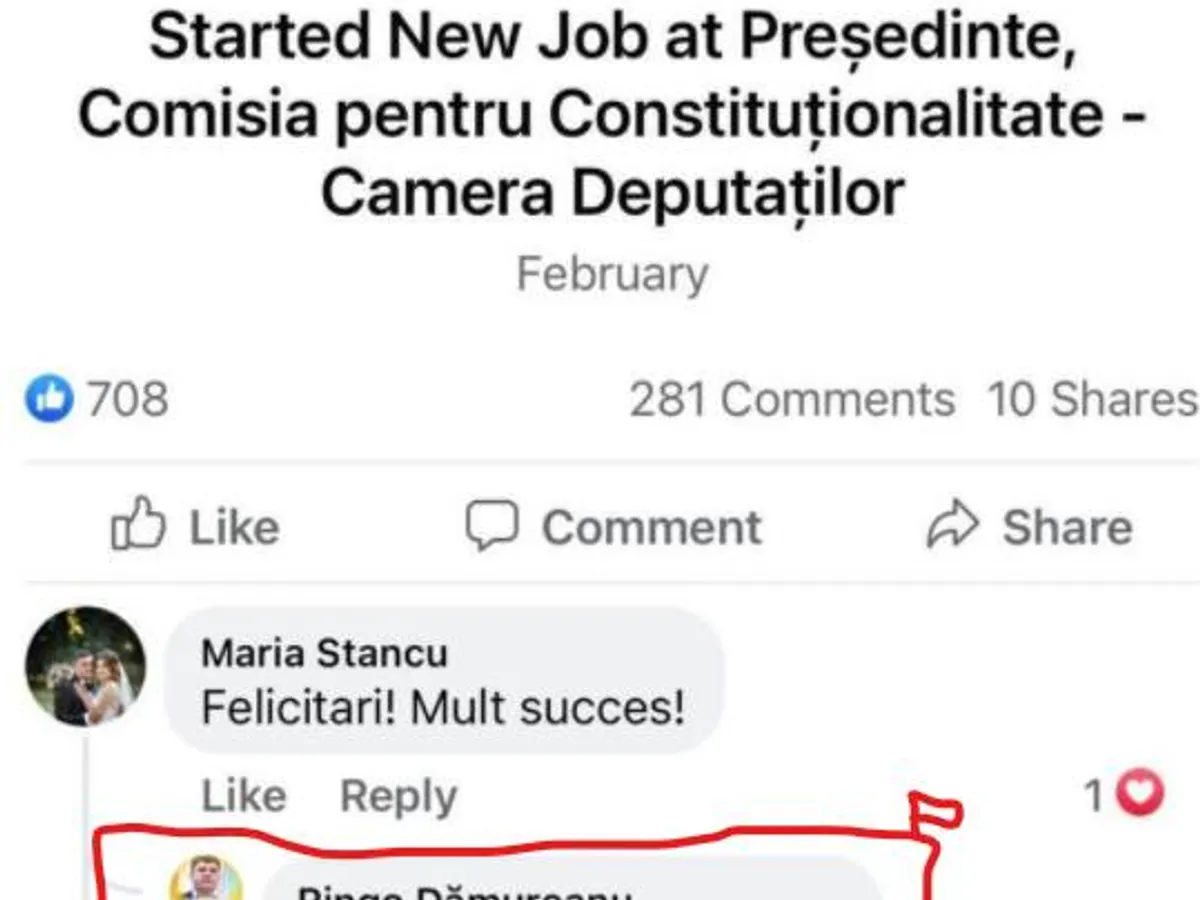Open Maria Stancu's profile picture

pos(85,665)
